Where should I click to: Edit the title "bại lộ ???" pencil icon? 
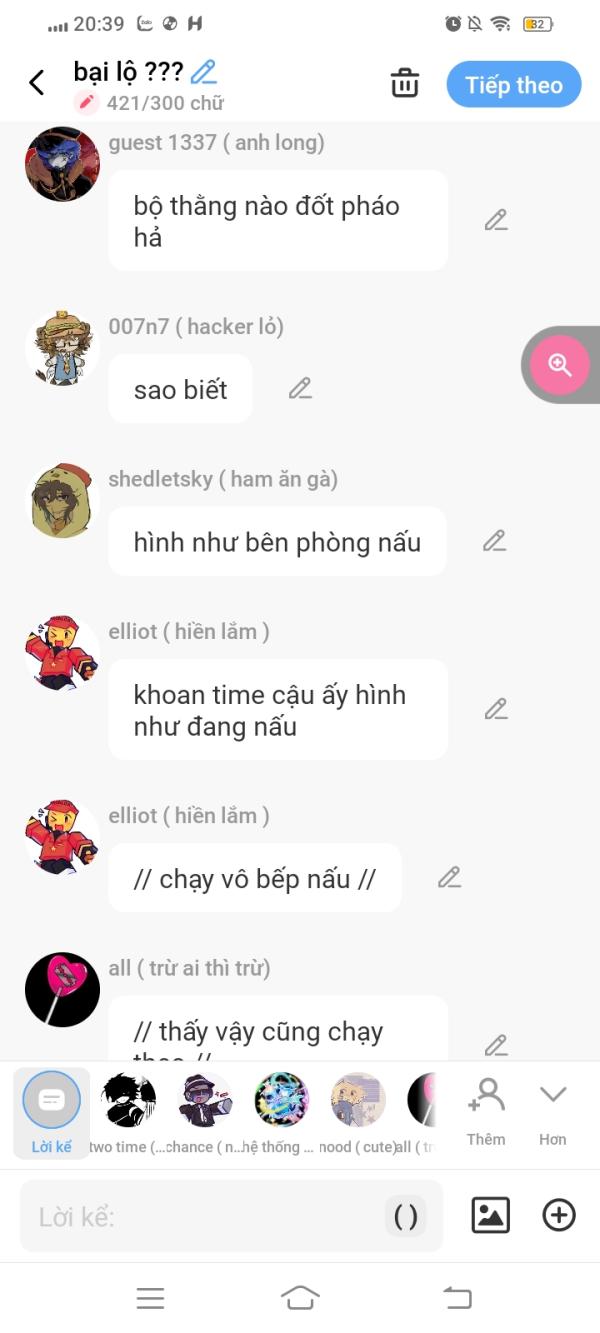coord(204,72)
